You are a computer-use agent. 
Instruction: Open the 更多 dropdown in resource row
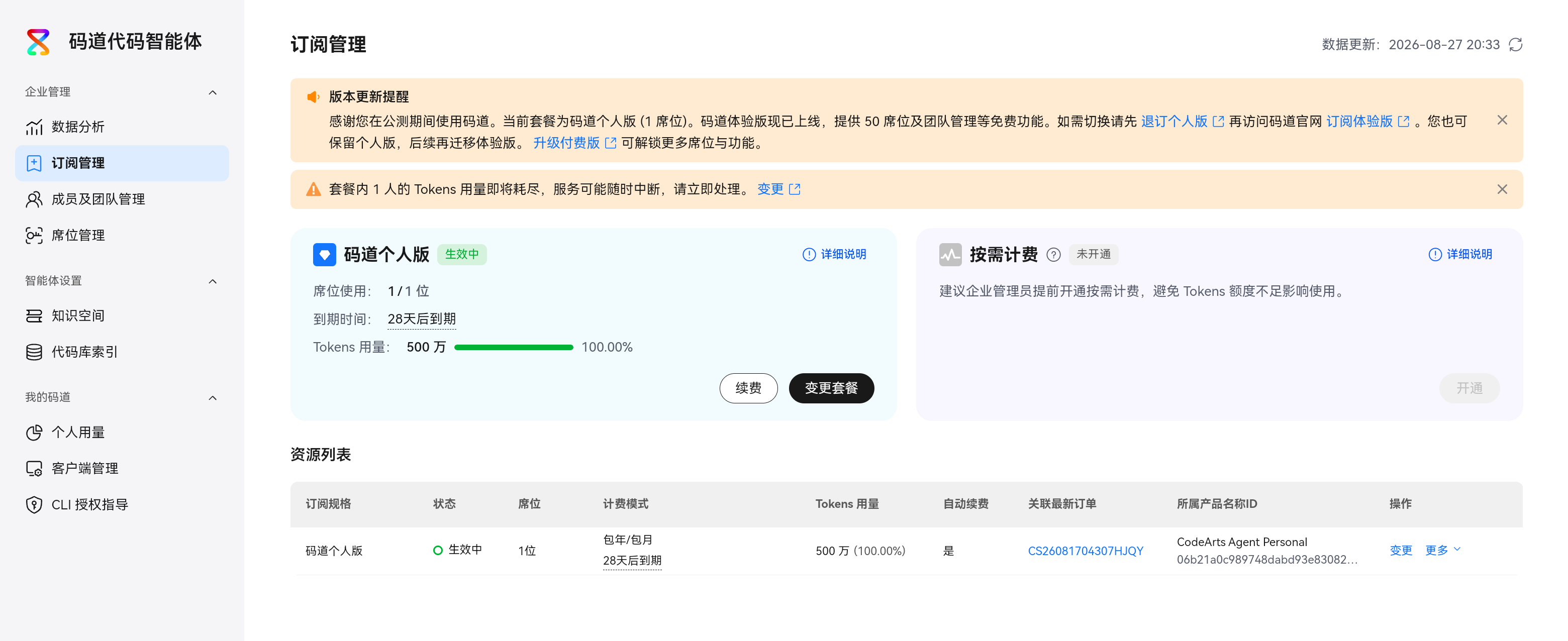pyautogui.click(x=1442, y=550)
